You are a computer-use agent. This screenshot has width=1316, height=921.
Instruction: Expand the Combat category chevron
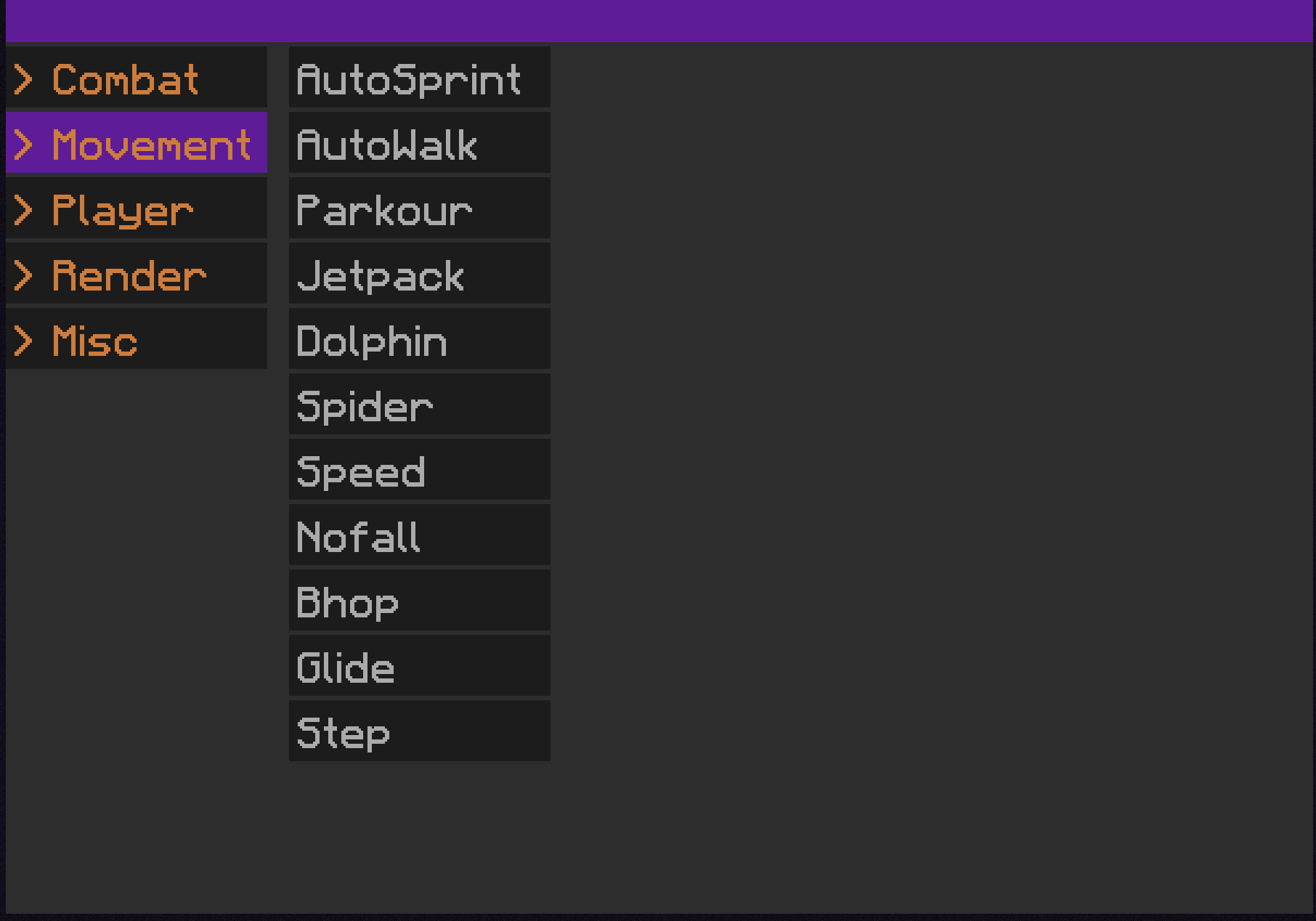[x=23, y=80]
